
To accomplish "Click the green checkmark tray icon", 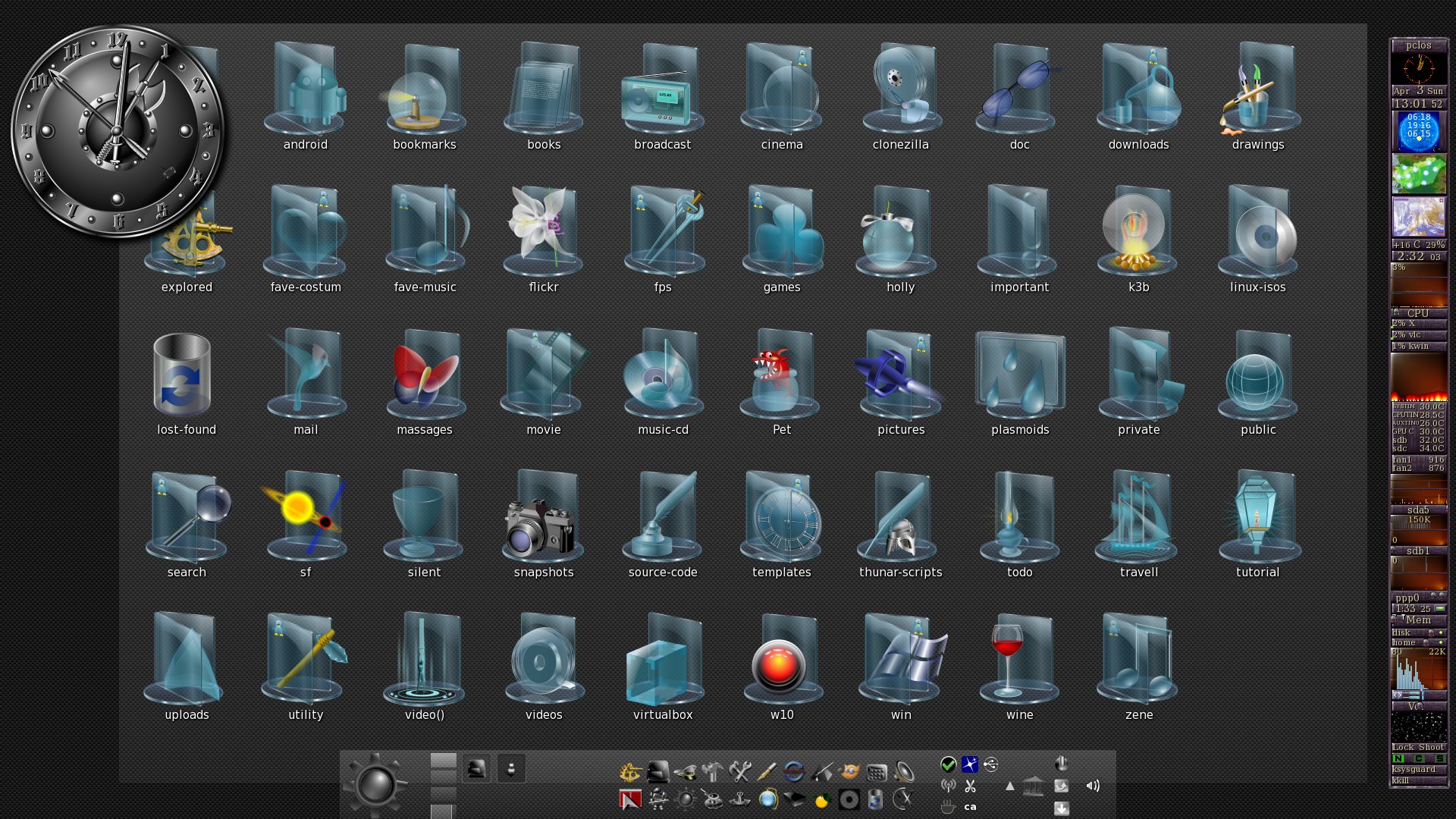I will click(948, 764).
